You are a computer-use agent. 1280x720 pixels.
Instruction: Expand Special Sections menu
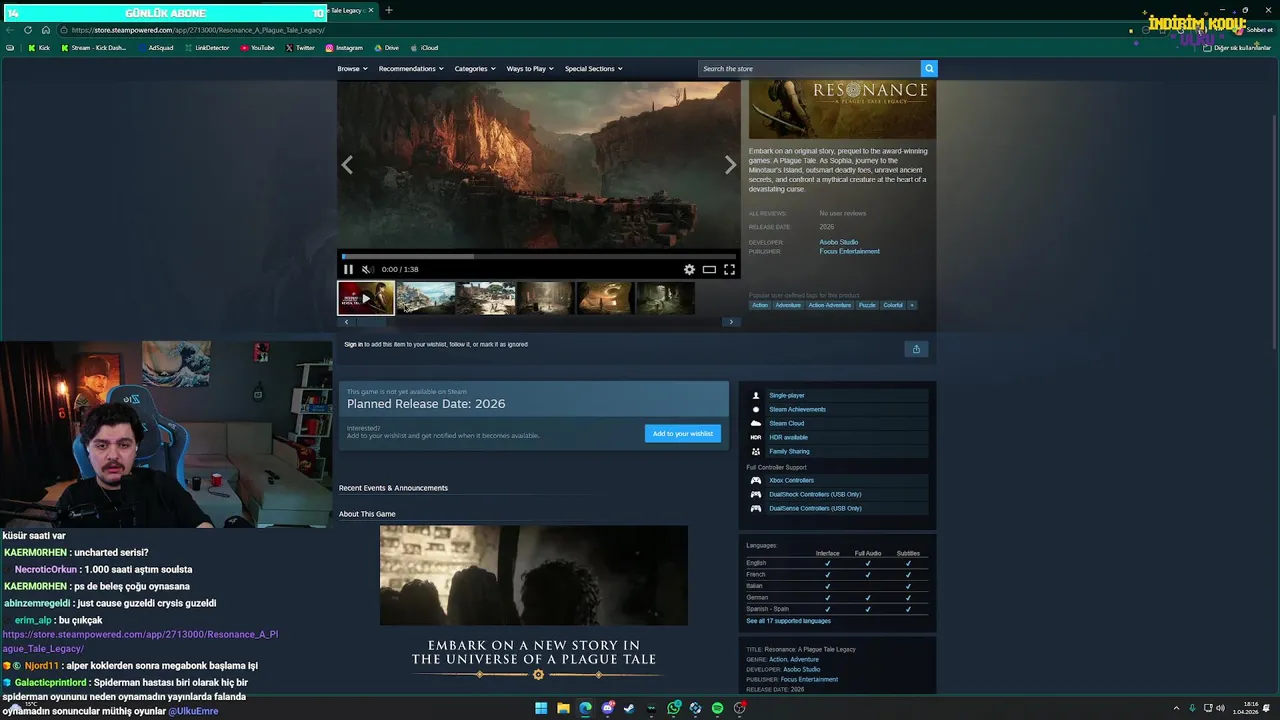pyautogui.click(x=594, y=68)
